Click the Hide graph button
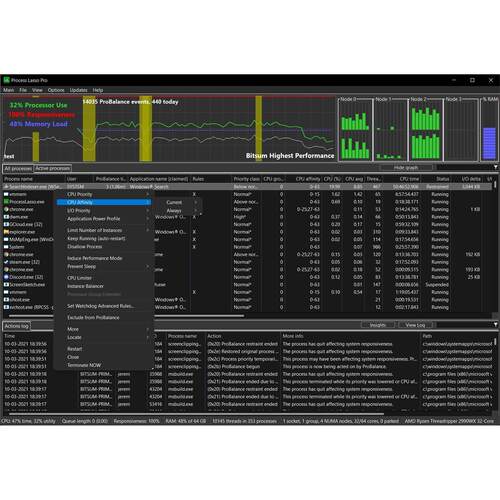Screen dimensions: 500x500 click(406, 168)
